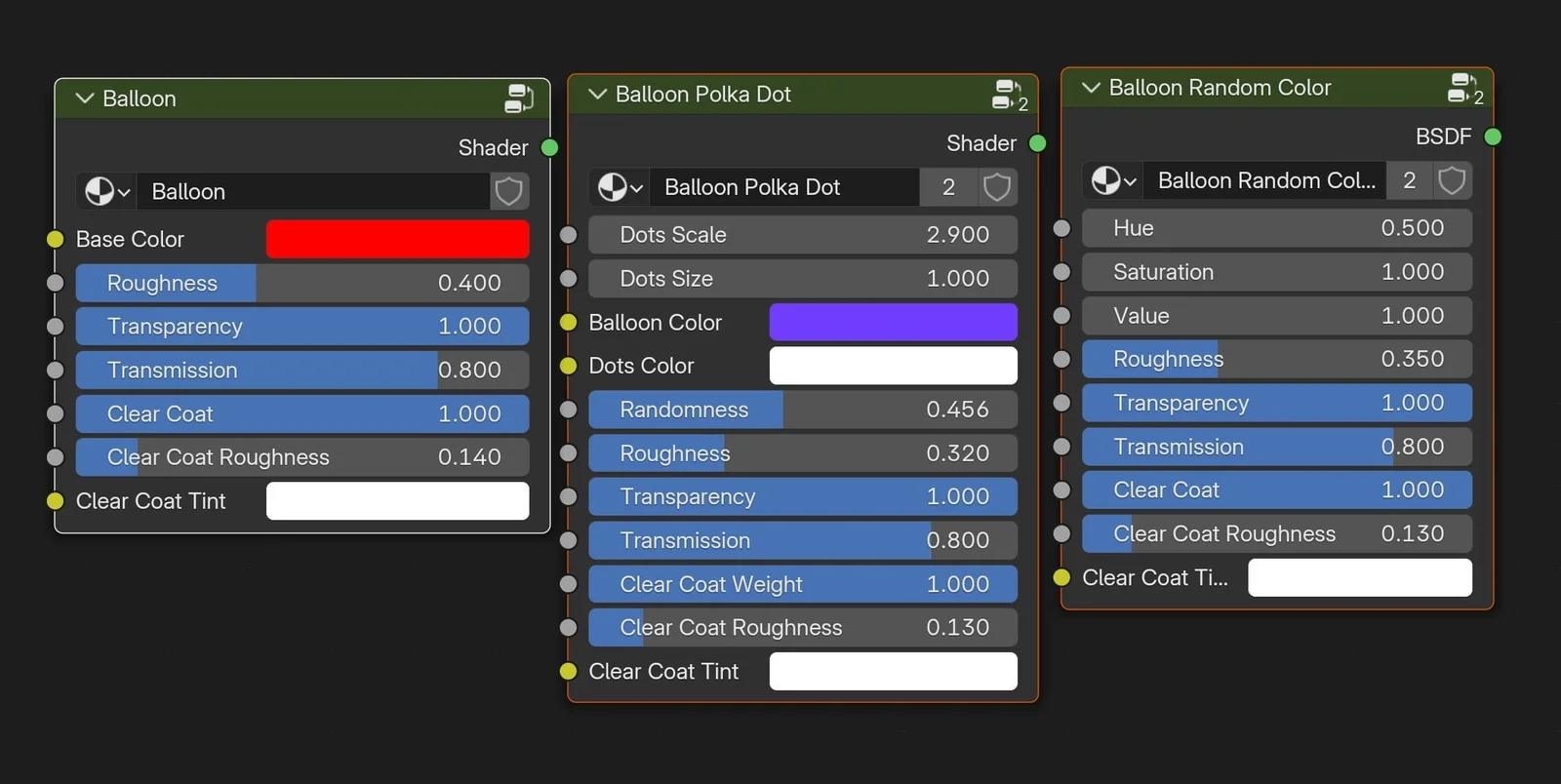Click user count 2 button on Balloon Polka Dot
The image size is (1561, 784).
pyautogui.click(x=947, y=187)
